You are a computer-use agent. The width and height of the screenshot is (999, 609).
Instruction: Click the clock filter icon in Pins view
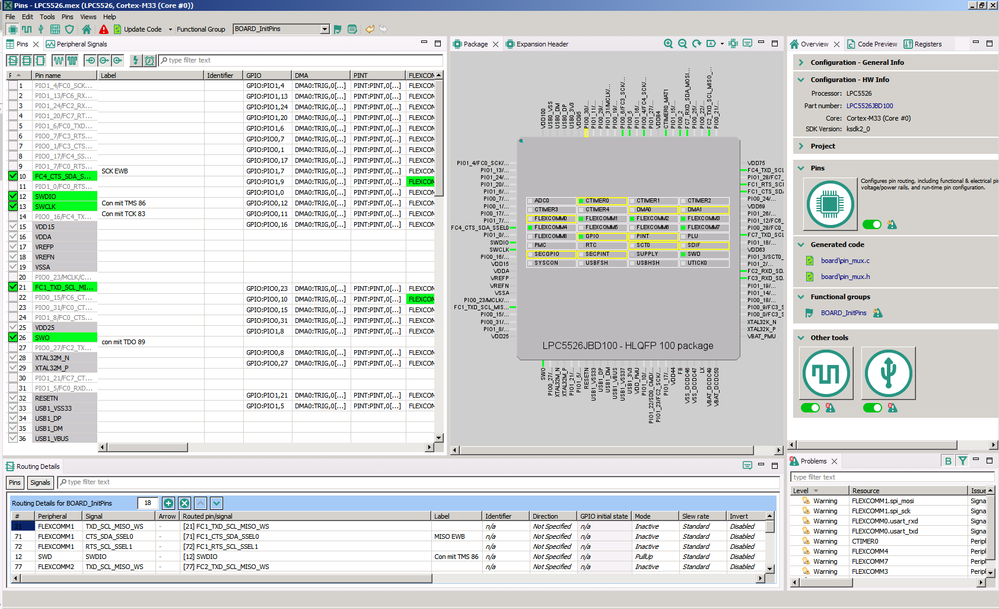[149, 61]
